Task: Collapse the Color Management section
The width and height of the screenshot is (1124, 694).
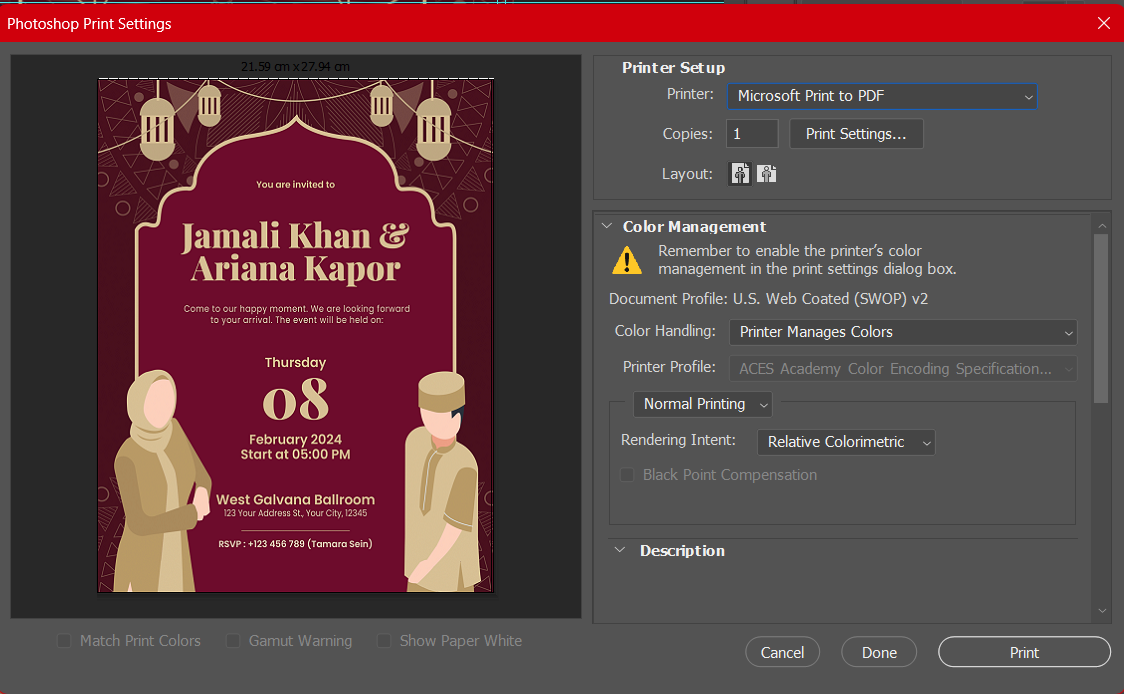Action: 607,227
